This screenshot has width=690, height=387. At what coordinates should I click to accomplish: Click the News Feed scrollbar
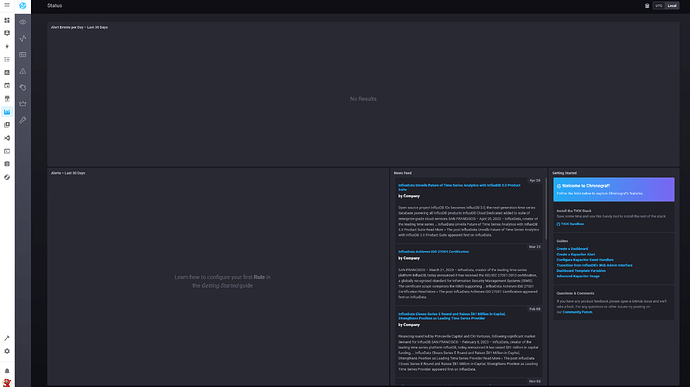[x=546, y=209]
